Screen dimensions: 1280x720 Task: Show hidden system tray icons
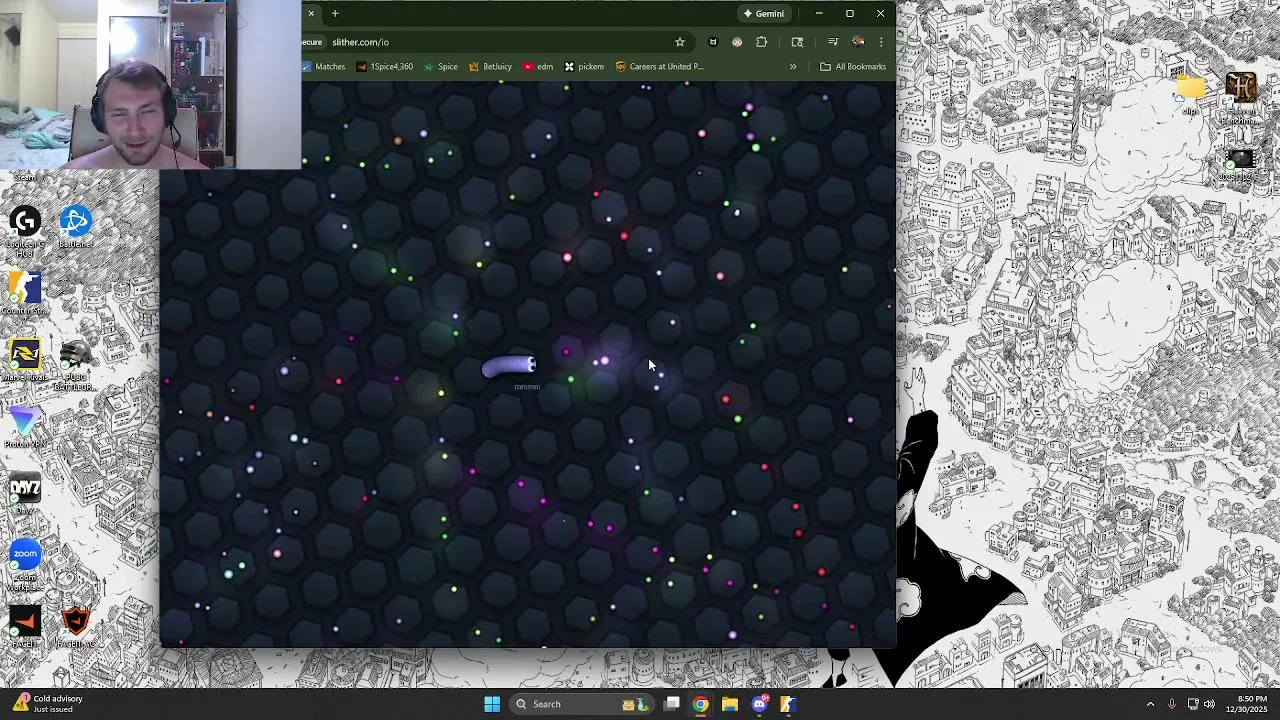coord(1150,704)
